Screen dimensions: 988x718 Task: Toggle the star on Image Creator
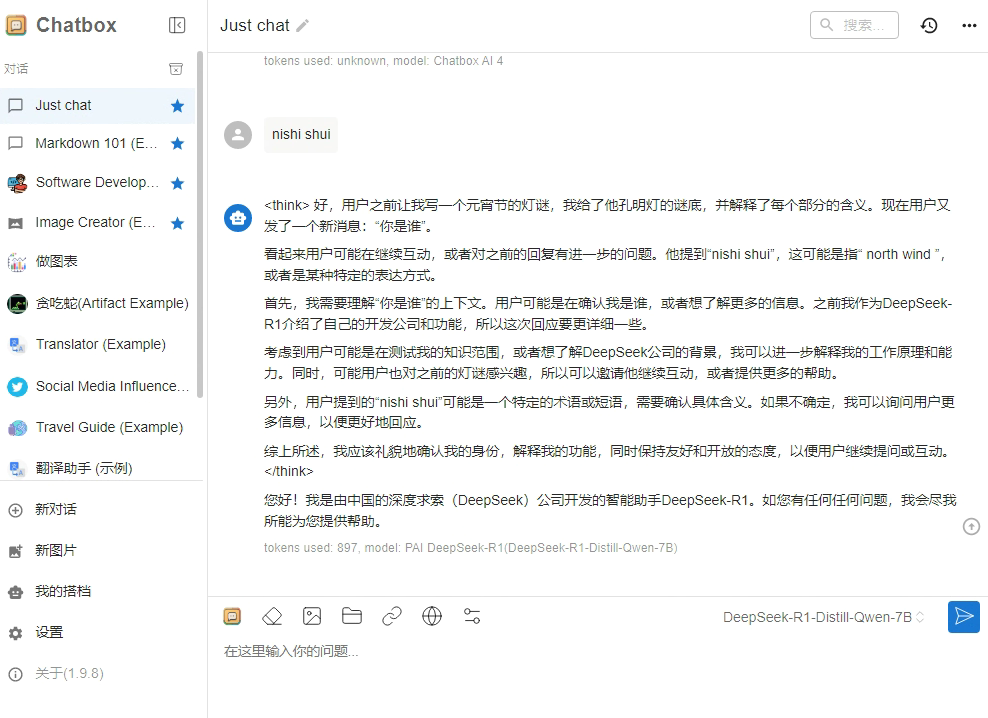pyautogui.click(x=177, y=223)
